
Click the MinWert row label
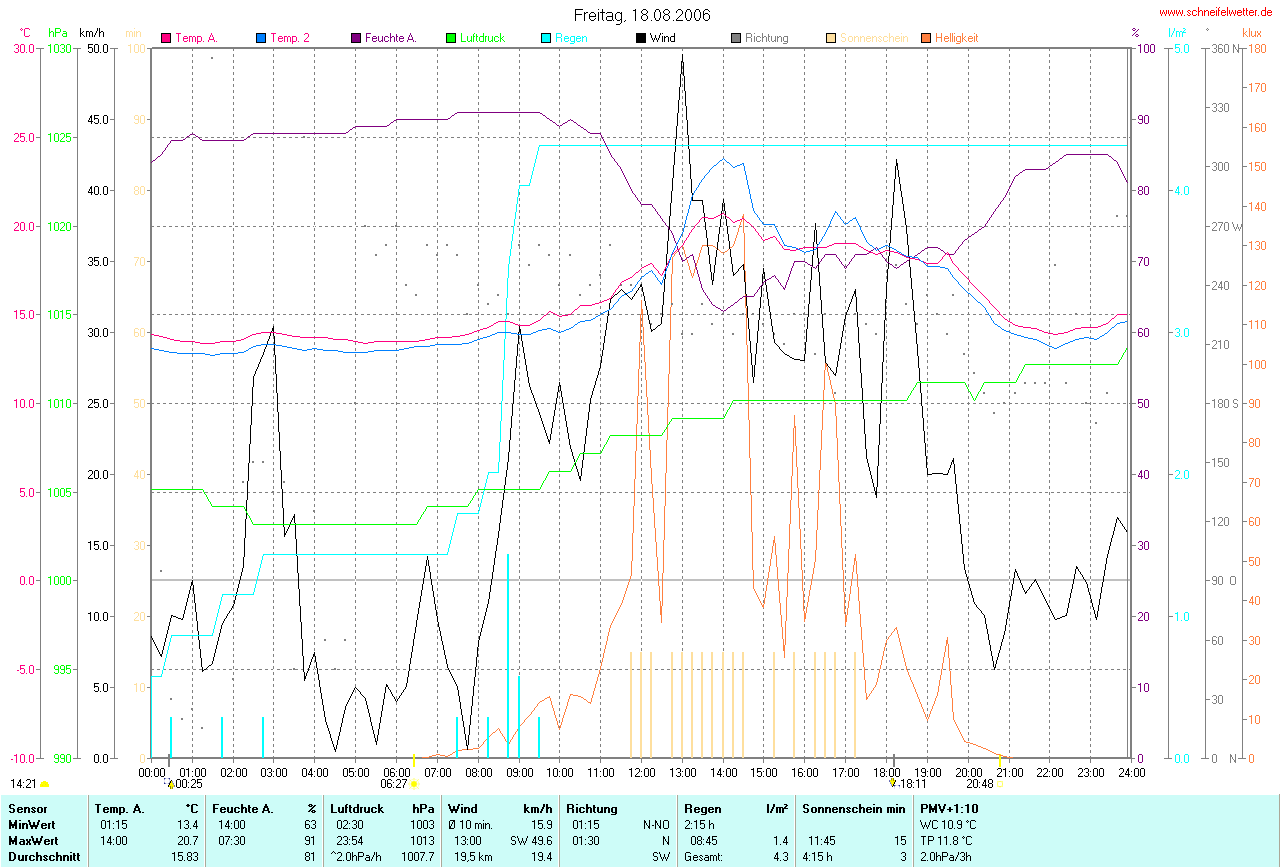31,825
